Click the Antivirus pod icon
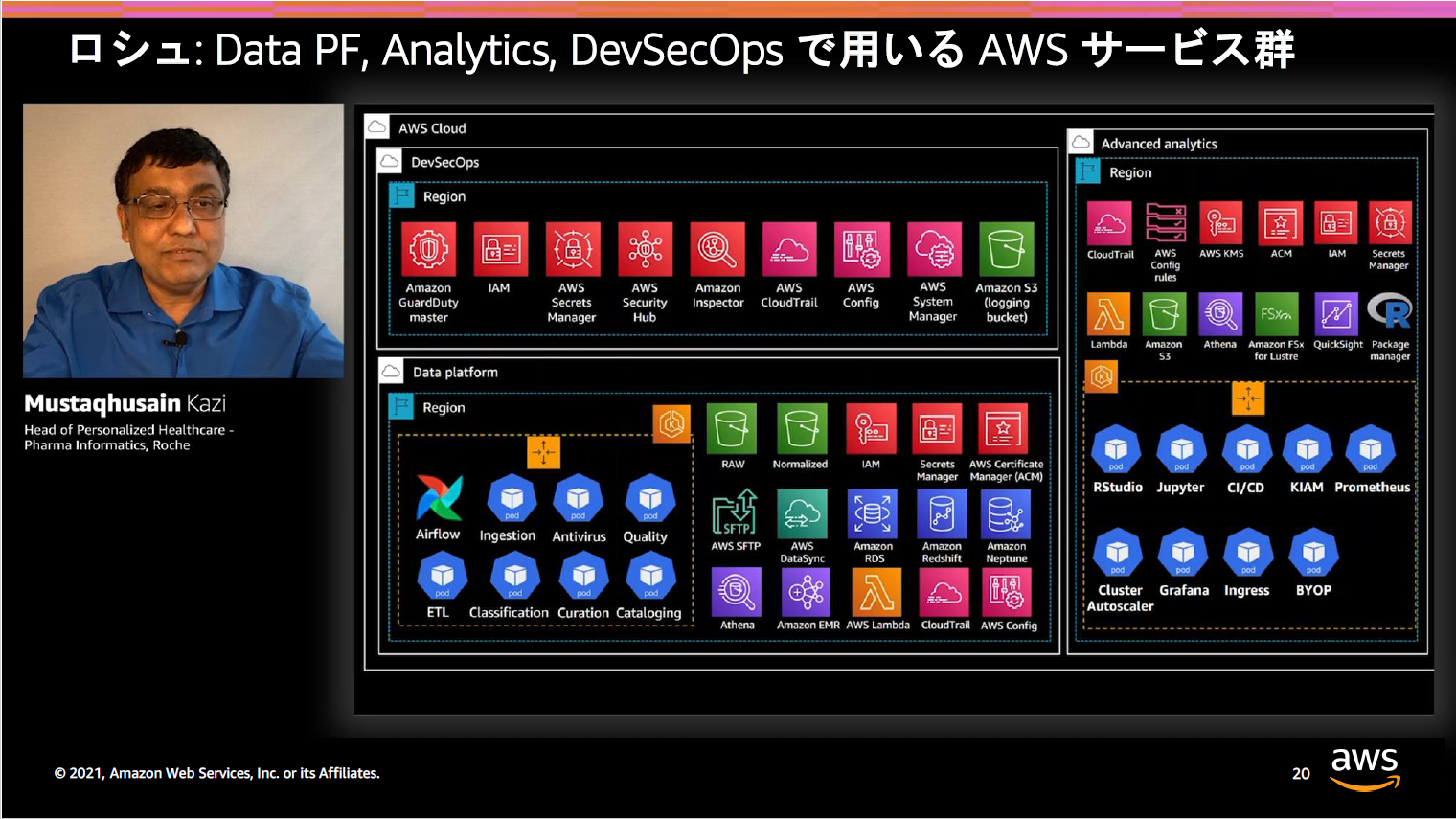1456x819 pixels. click(578, 499)
